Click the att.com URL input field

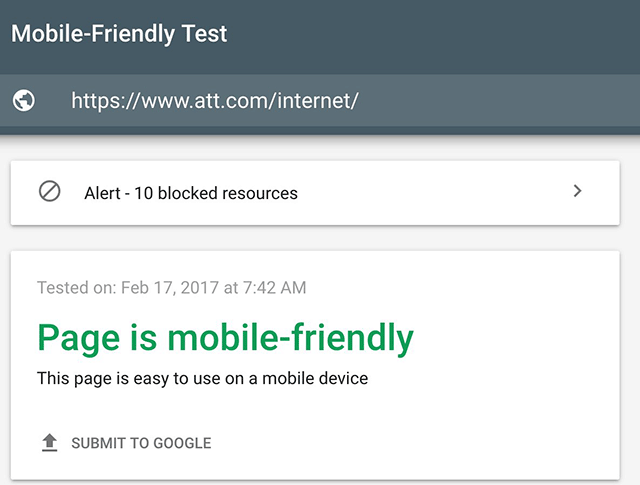pos(214,100)
